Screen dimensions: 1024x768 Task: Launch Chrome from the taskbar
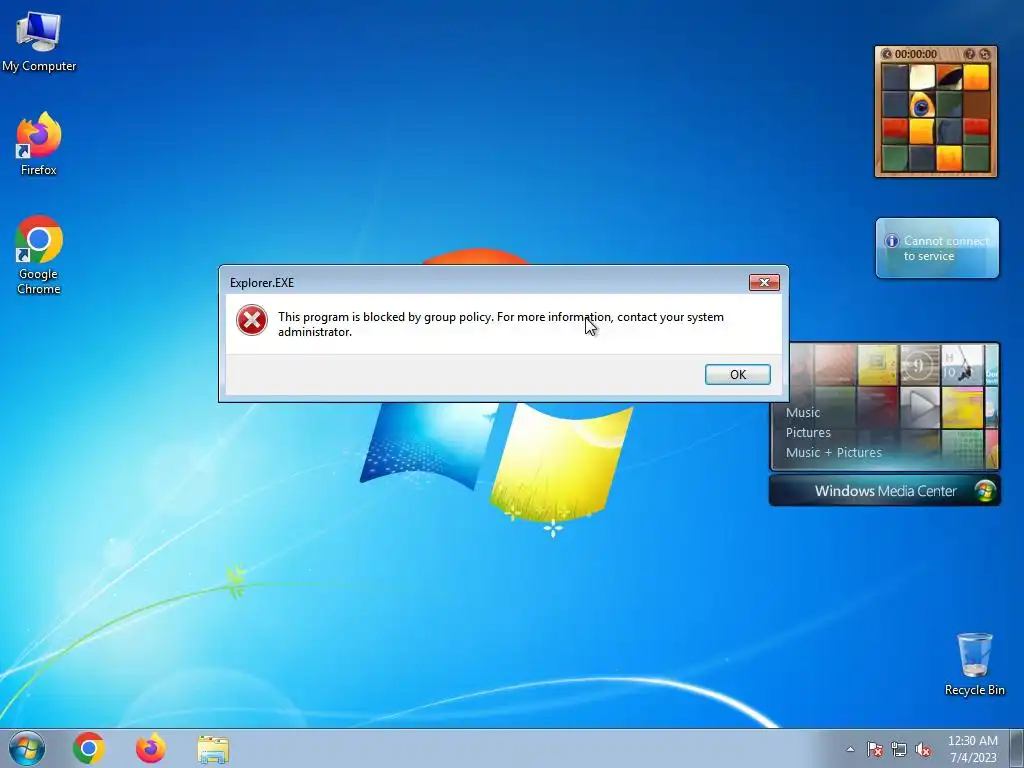89,748
